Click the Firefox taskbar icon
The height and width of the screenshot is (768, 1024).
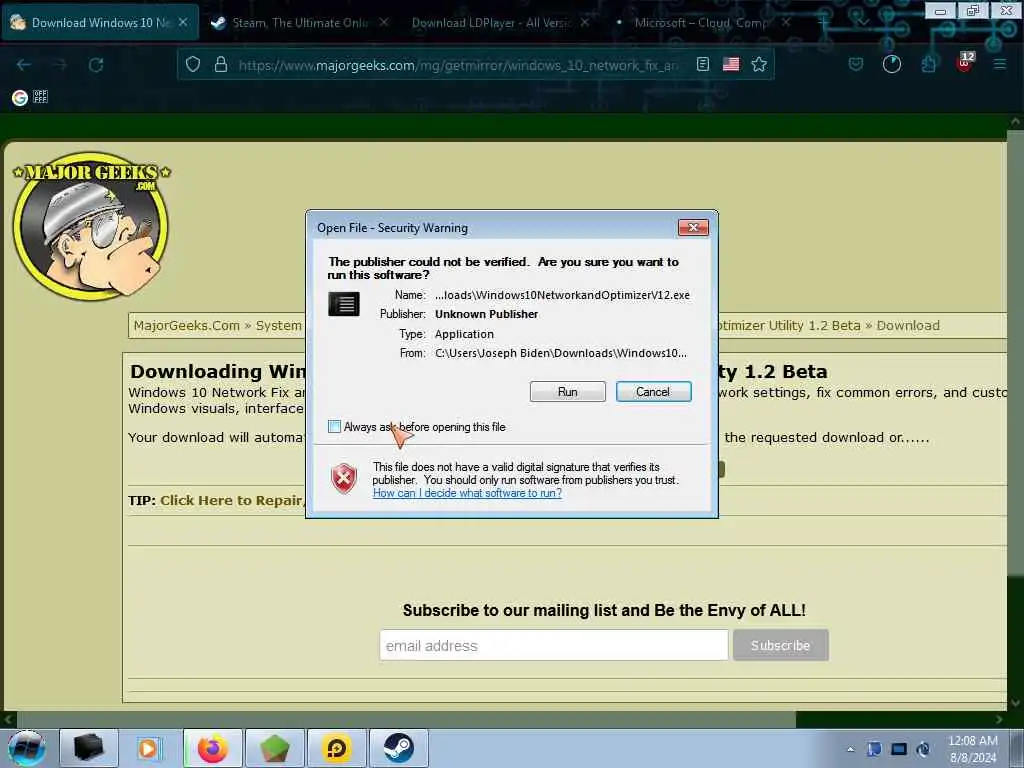click(x=213, y=748)
